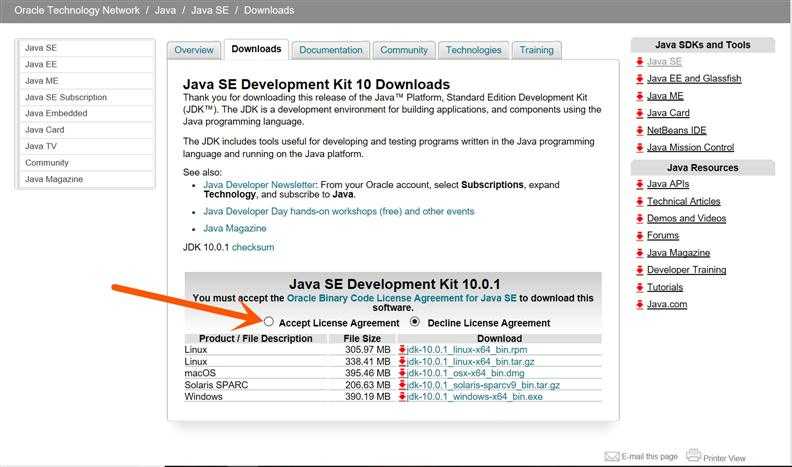Click the red arrow icon beside Technical Articles

639,201
